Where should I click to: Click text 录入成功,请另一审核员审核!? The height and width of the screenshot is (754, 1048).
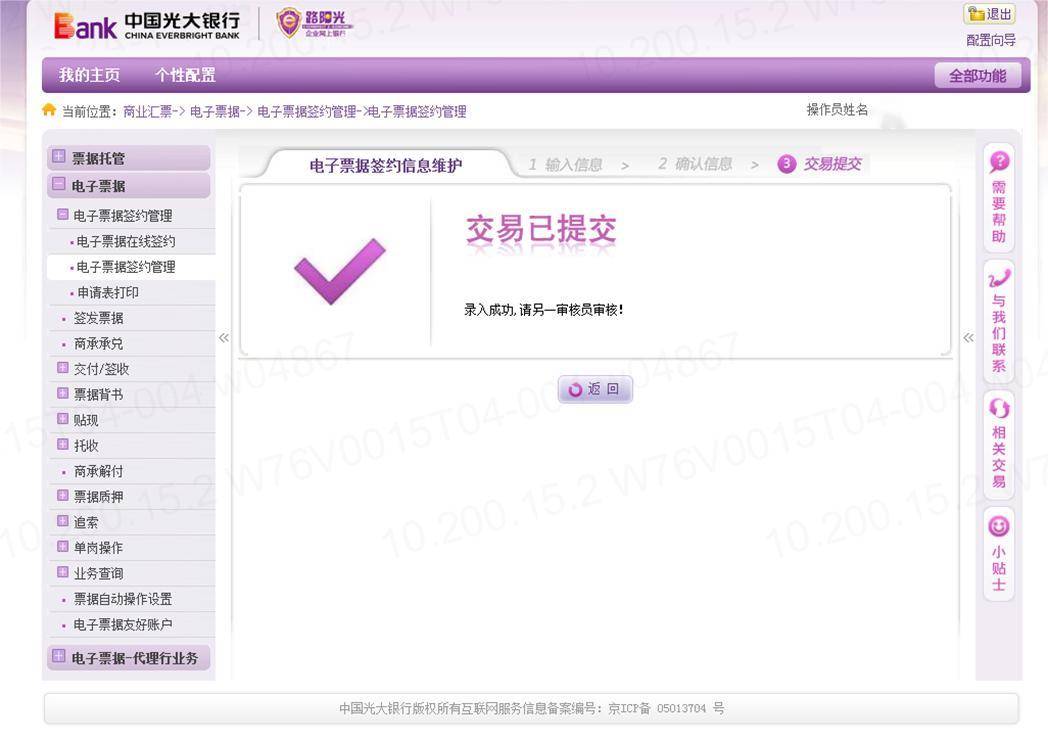pos(543,310)
